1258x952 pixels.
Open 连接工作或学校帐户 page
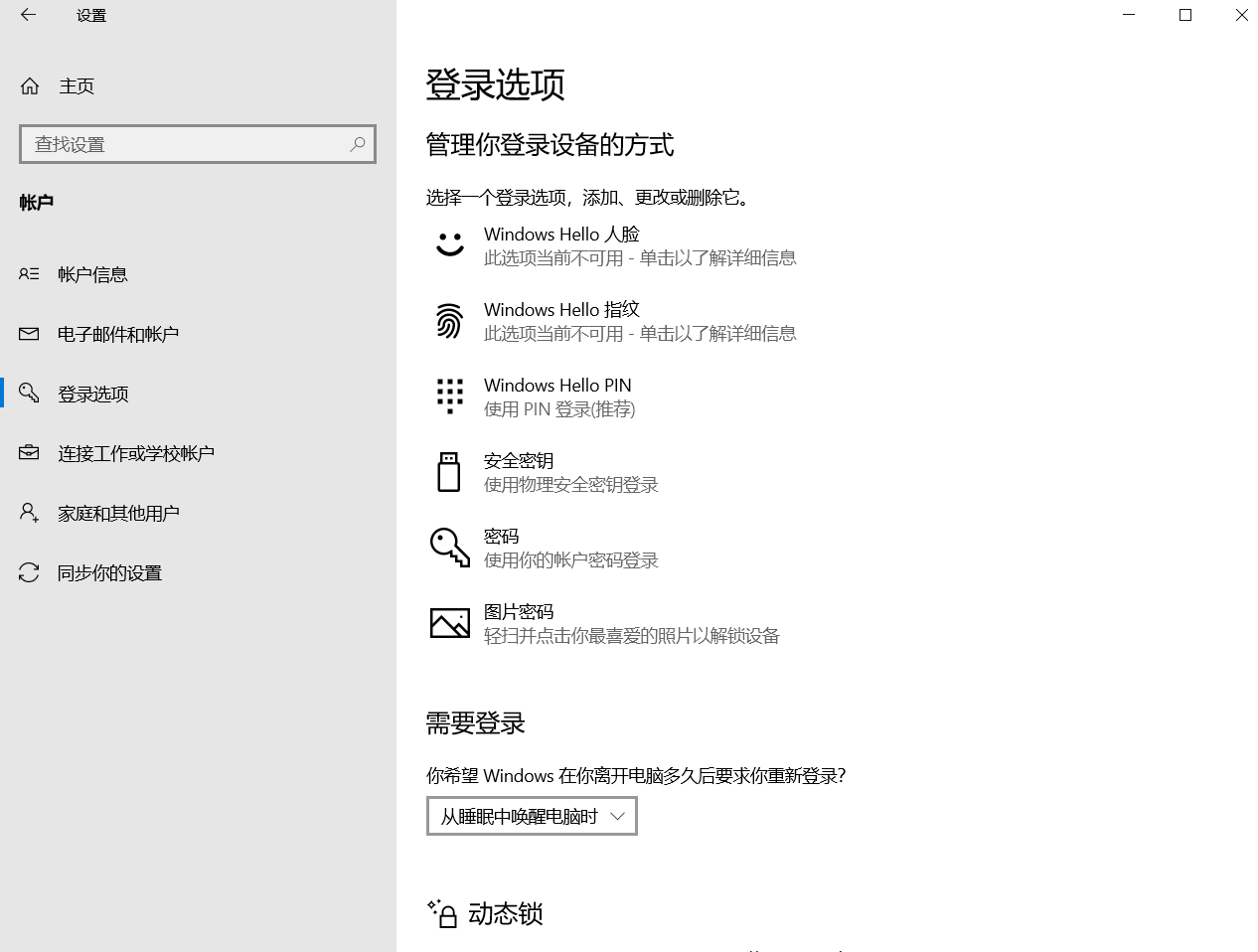coord(135,453)
